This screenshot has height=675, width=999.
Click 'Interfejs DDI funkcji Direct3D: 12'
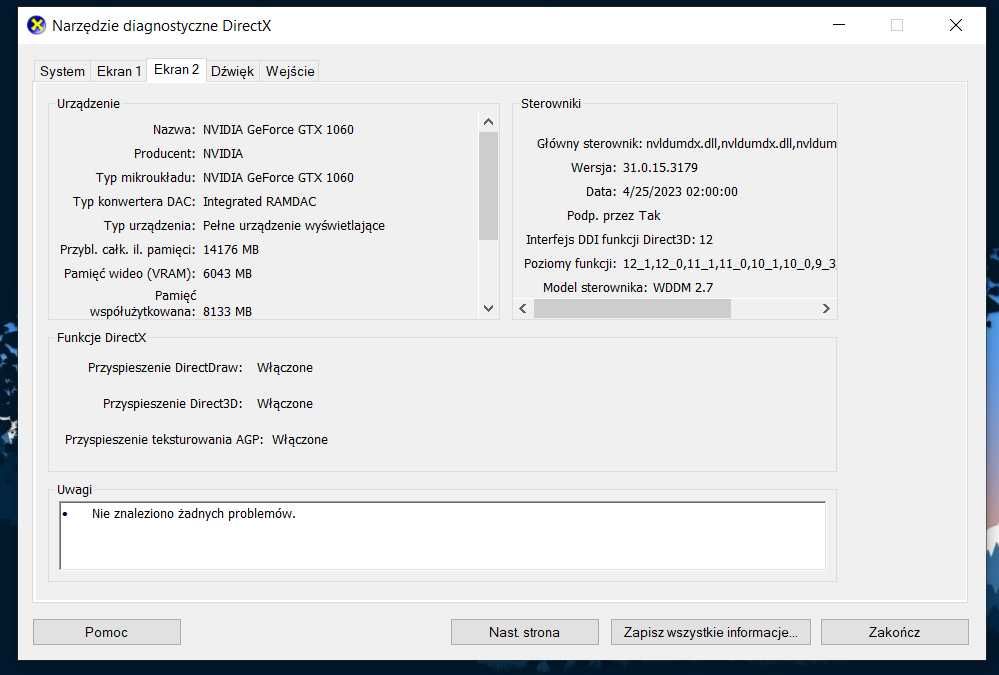(x=619, y=240)
